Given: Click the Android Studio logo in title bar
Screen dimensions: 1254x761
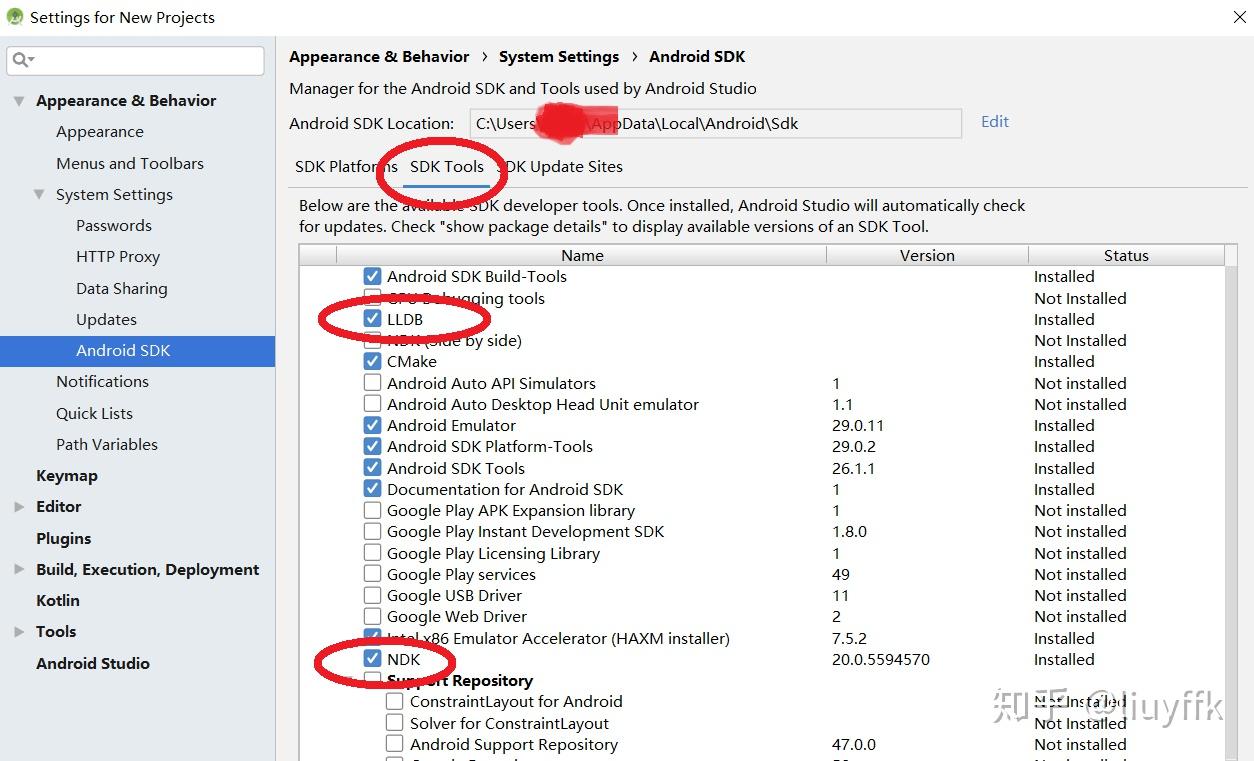Looking at the screenshot, I should [14, 17].
